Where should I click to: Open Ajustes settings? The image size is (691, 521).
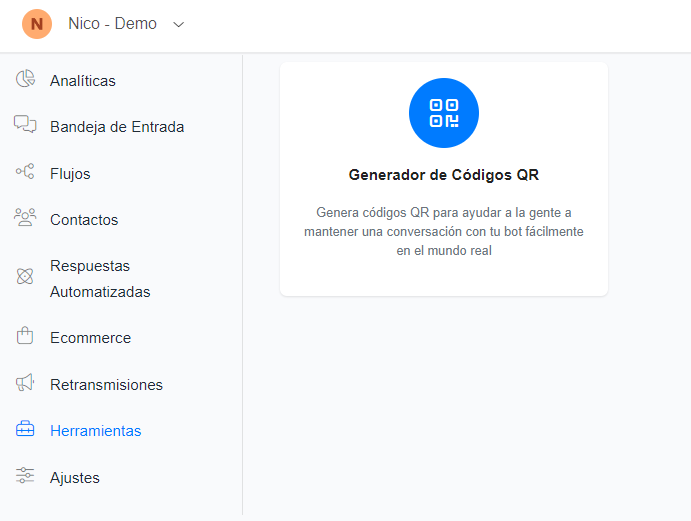click(74, 478)
